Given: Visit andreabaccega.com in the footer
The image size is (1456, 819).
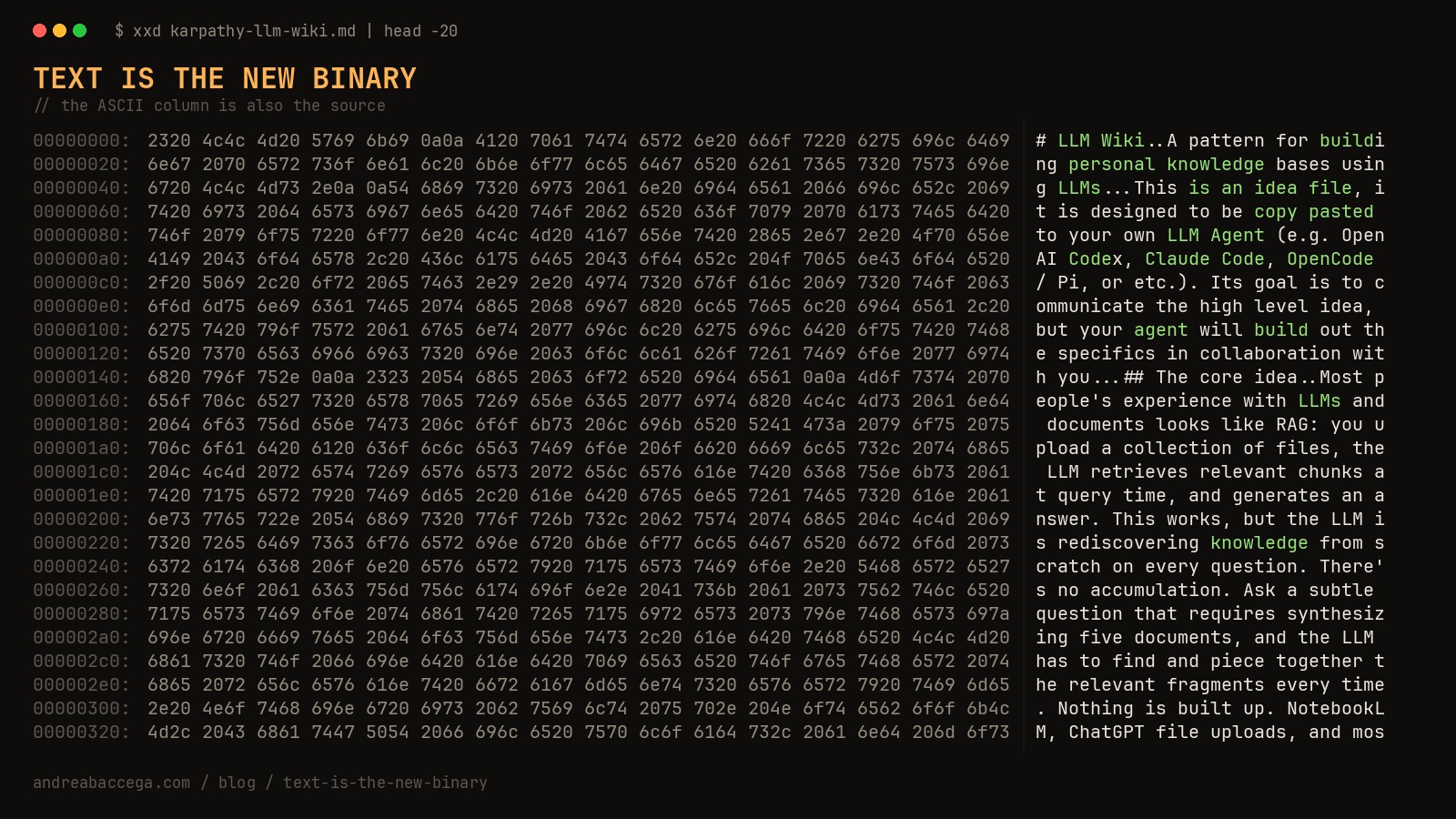Looking at the screenshot, I should pyautogui.click(x=114, y=783).
